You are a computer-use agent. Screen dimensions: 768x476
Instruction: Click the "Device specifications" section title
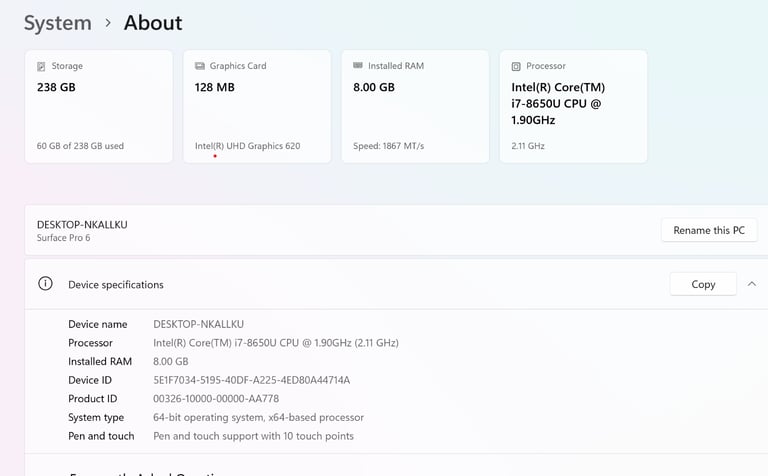(x=116, y=285)
